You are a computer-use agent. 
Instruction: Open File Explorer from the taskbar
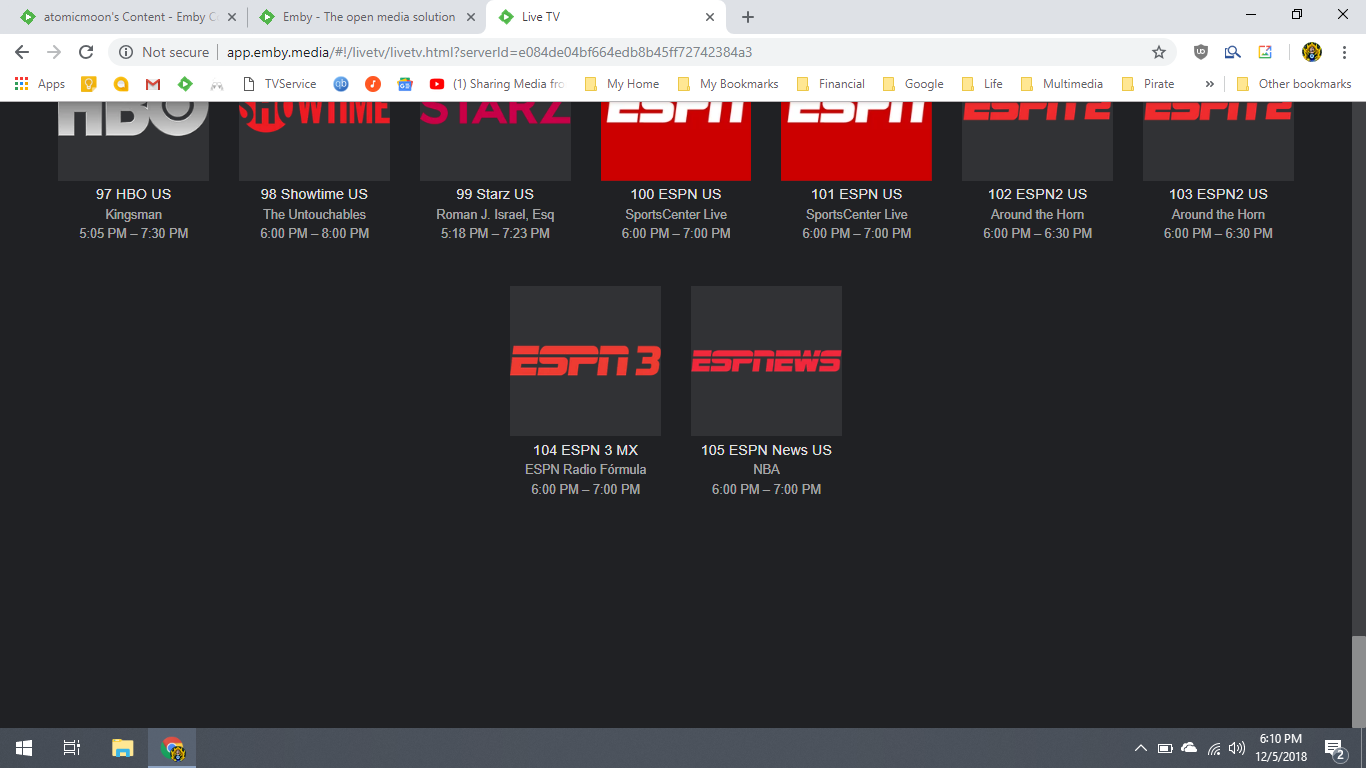(x=123, y=748)
